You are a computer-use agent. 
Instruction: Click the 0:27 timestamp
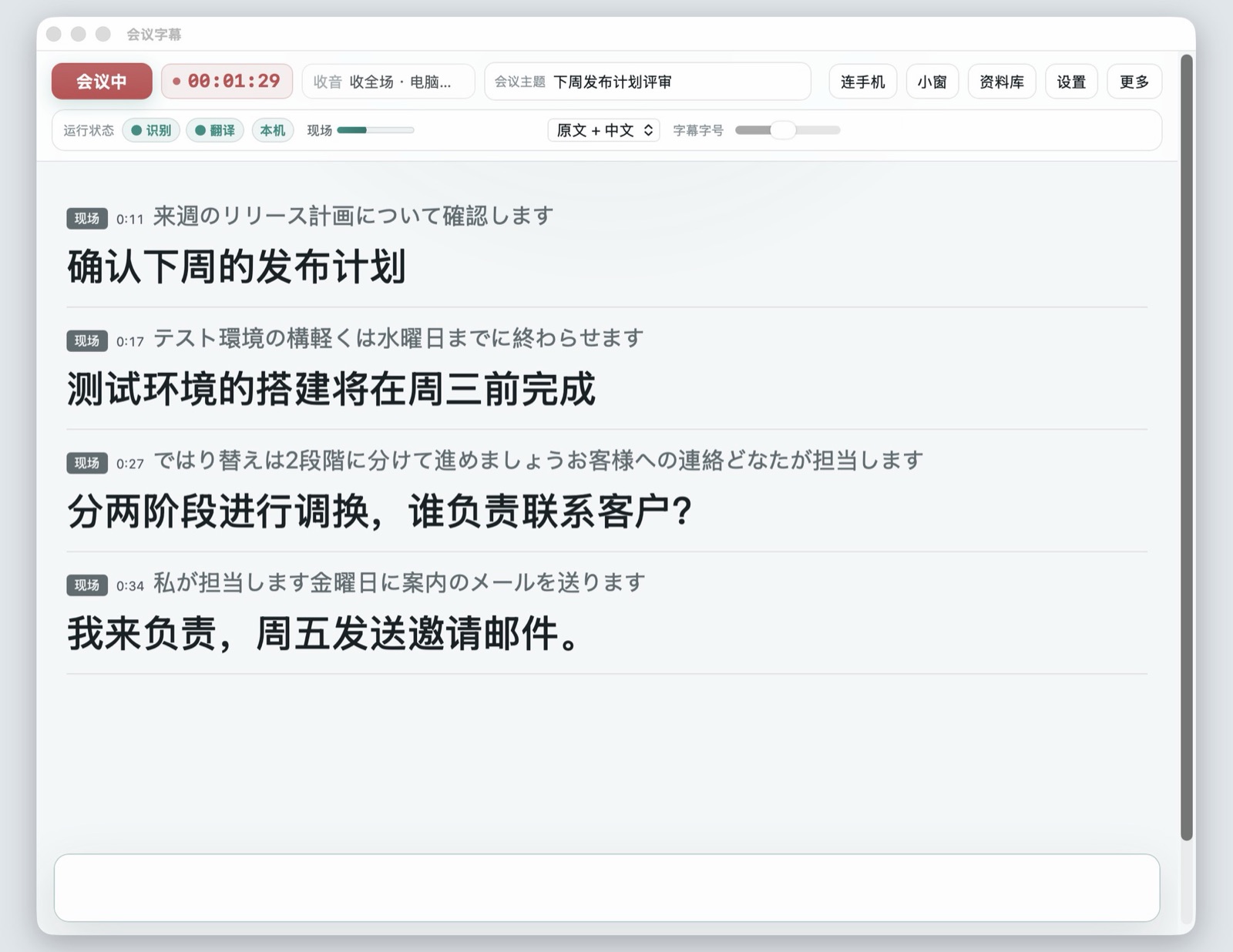(x=130, y=464)
